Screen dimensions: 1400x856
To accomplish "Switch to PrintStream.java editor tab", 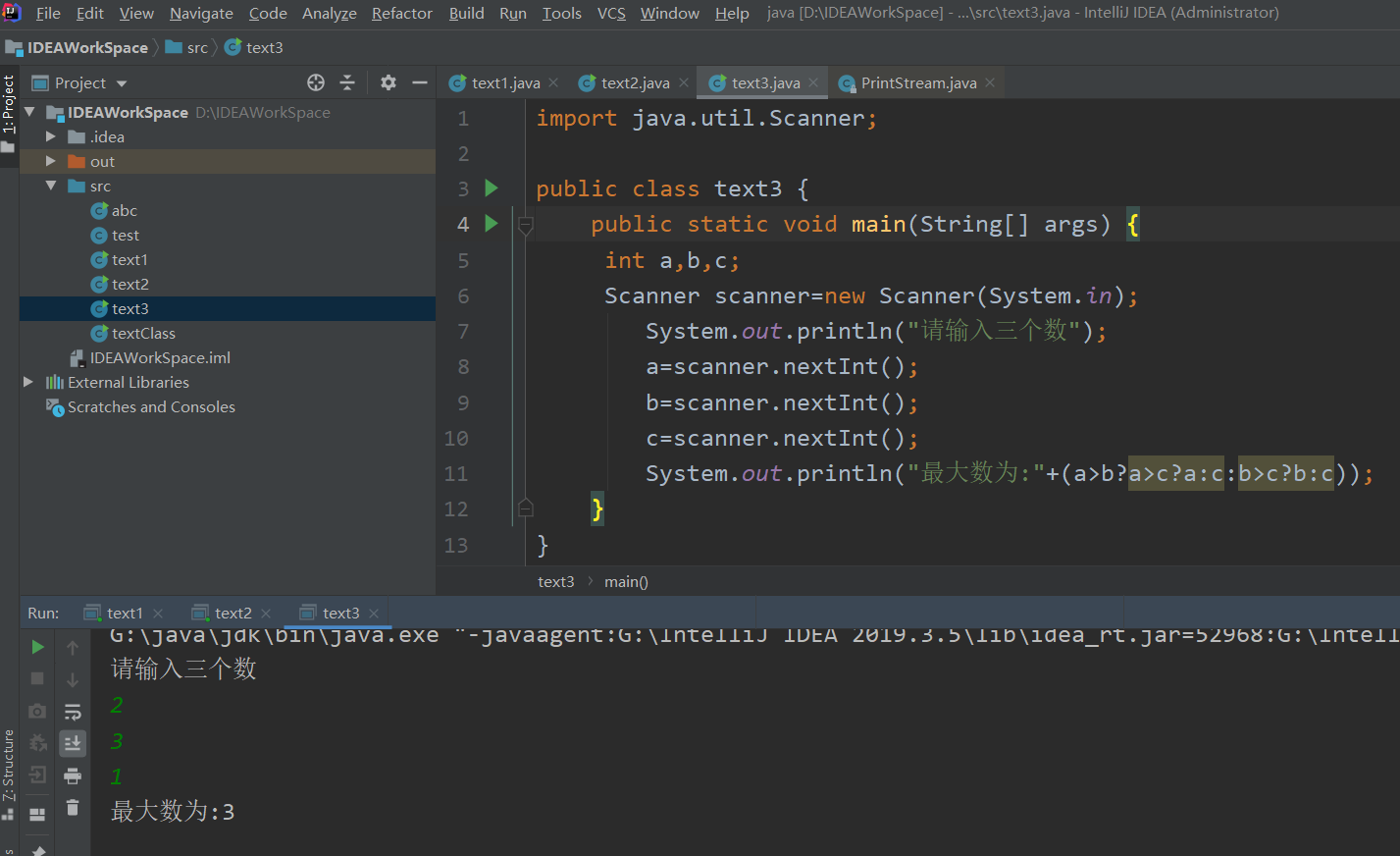I will (x=918, y=83).
